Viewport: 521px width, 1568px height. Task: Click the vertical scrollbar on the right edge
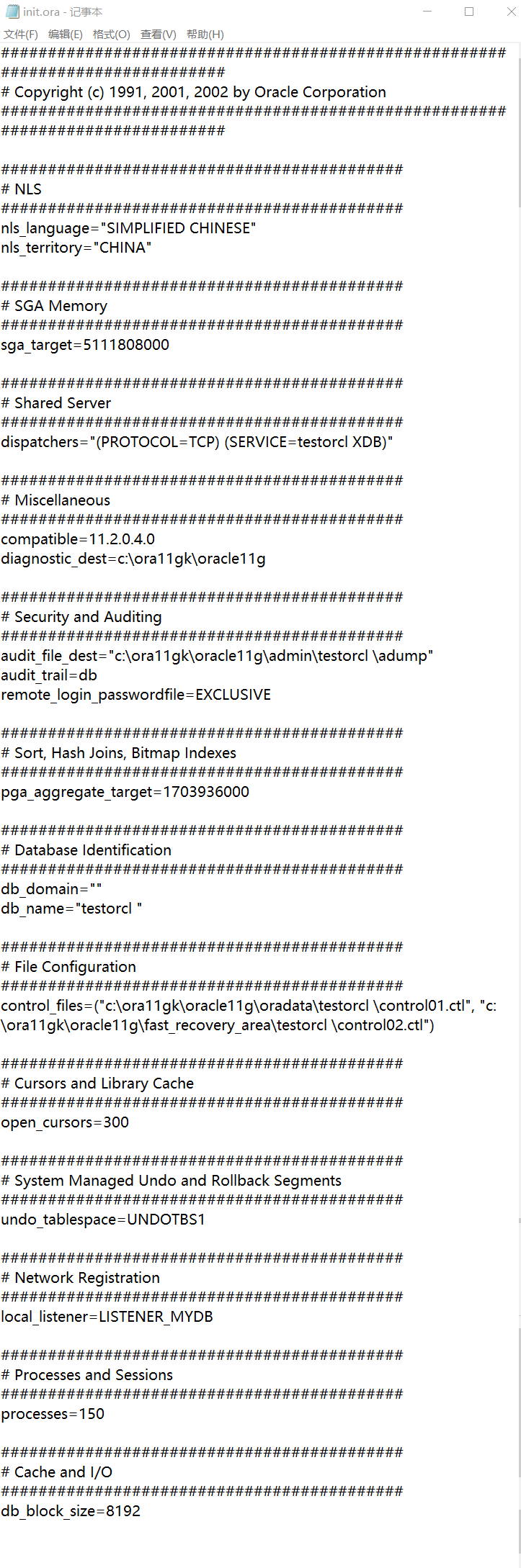pos(517,792)
